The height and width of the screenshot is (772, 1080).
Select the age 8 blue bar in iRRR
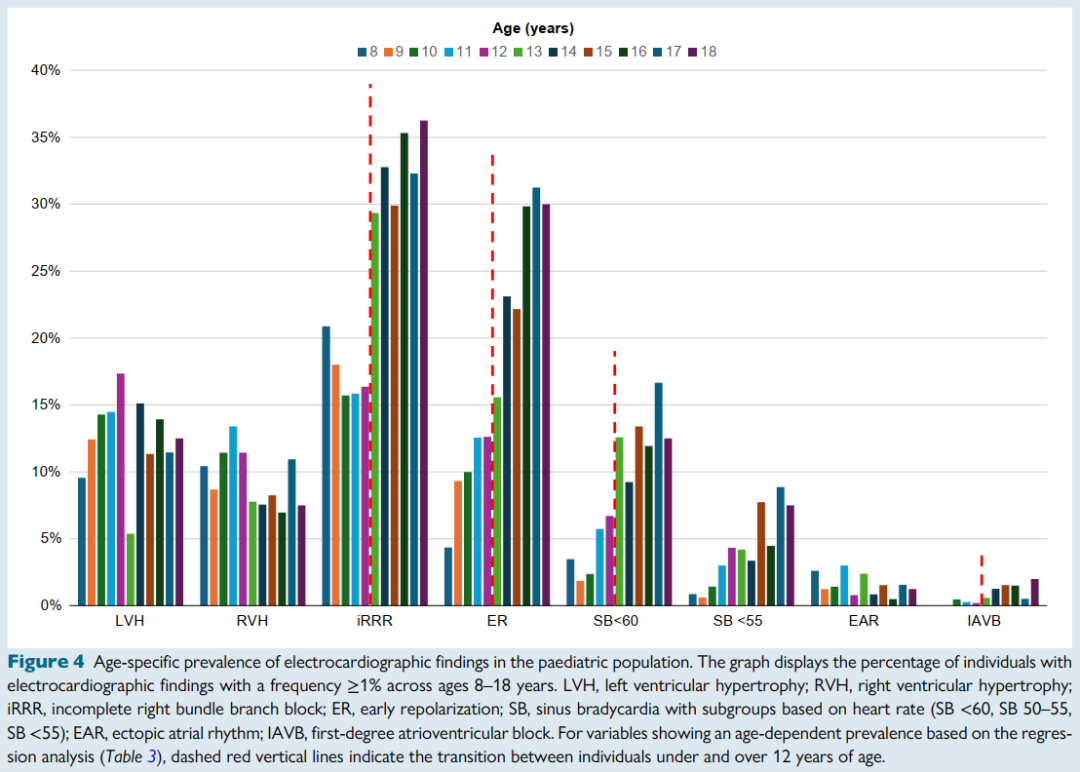(326, 465)
